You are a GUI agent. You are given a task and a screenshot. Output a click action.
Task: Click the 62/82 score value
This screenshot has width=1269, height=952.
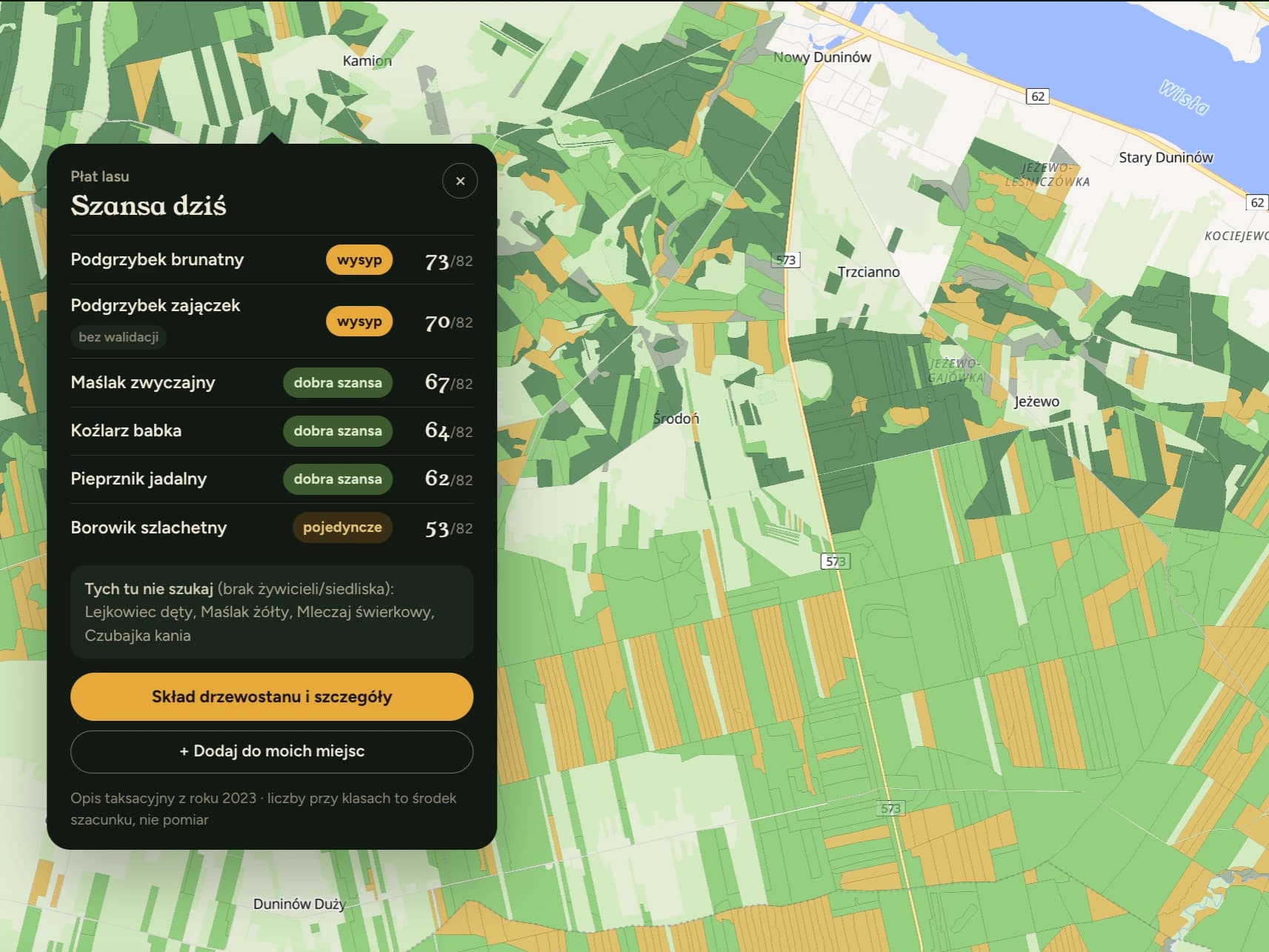(449, 479)
